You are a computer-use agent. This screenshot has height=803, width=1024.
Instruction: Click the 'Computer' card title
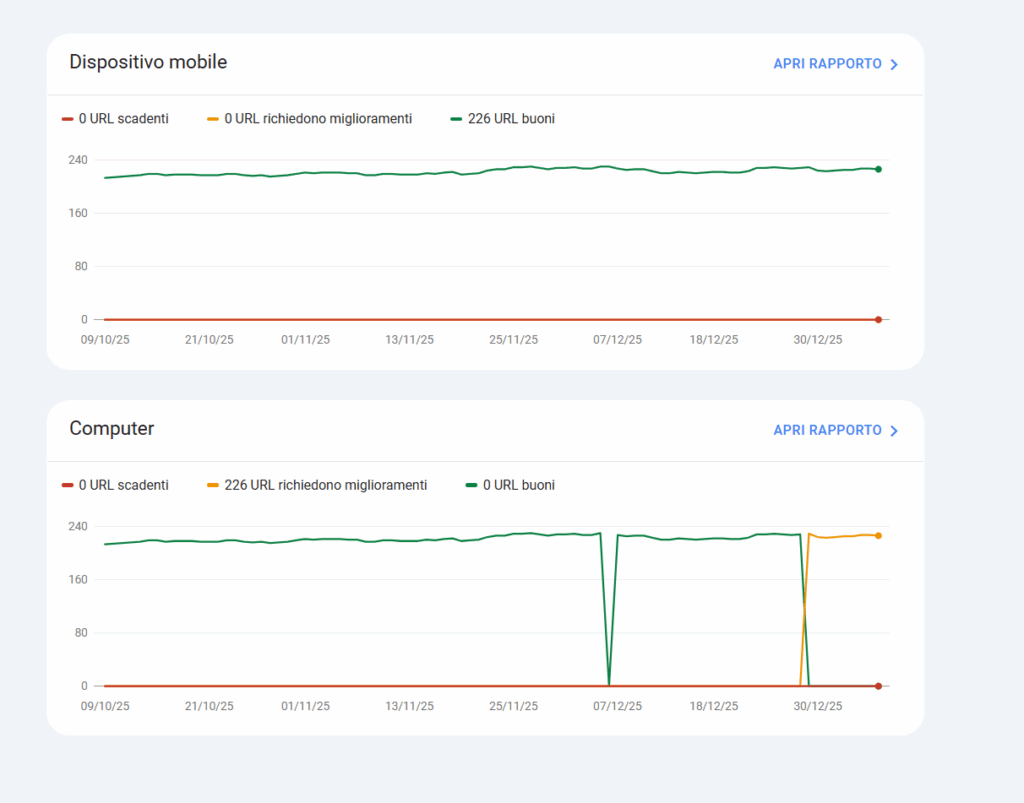(x=112, y=429)
